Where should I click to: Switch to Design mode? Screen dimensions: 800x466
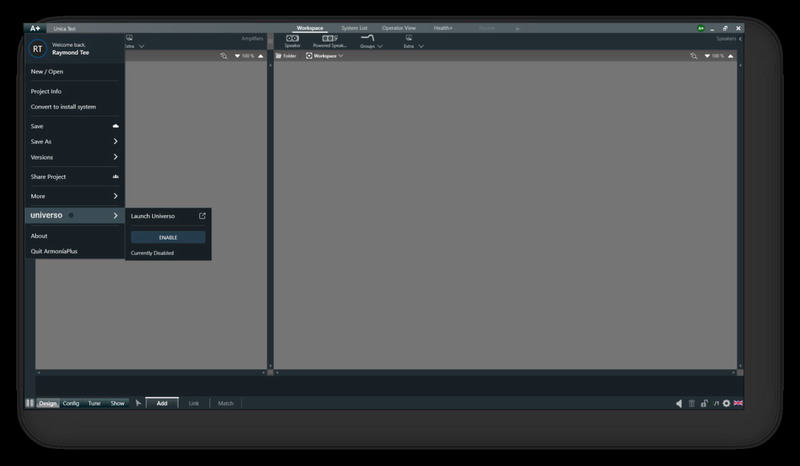[48, 403]
